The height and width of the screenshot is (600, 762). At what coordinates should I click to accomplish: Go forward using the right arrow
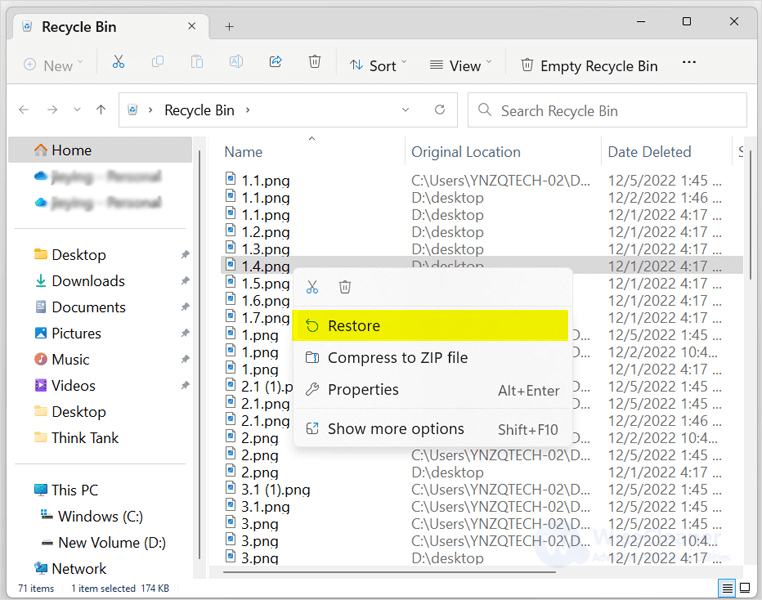point(52,110)
